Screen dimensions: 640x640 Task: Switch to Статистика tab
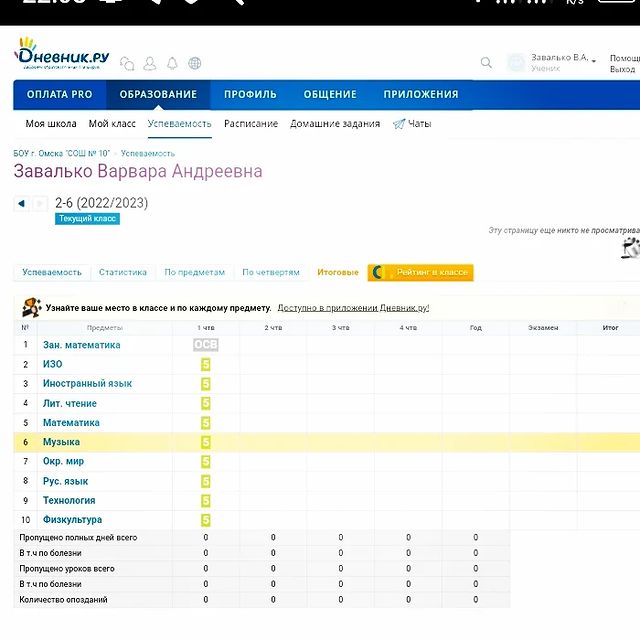123,272
